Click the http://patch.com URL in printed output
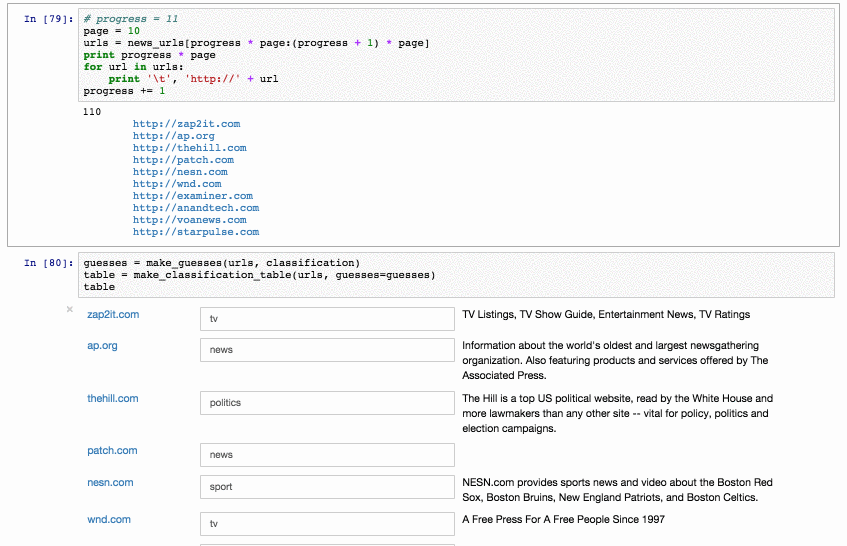 coord(183,160)
